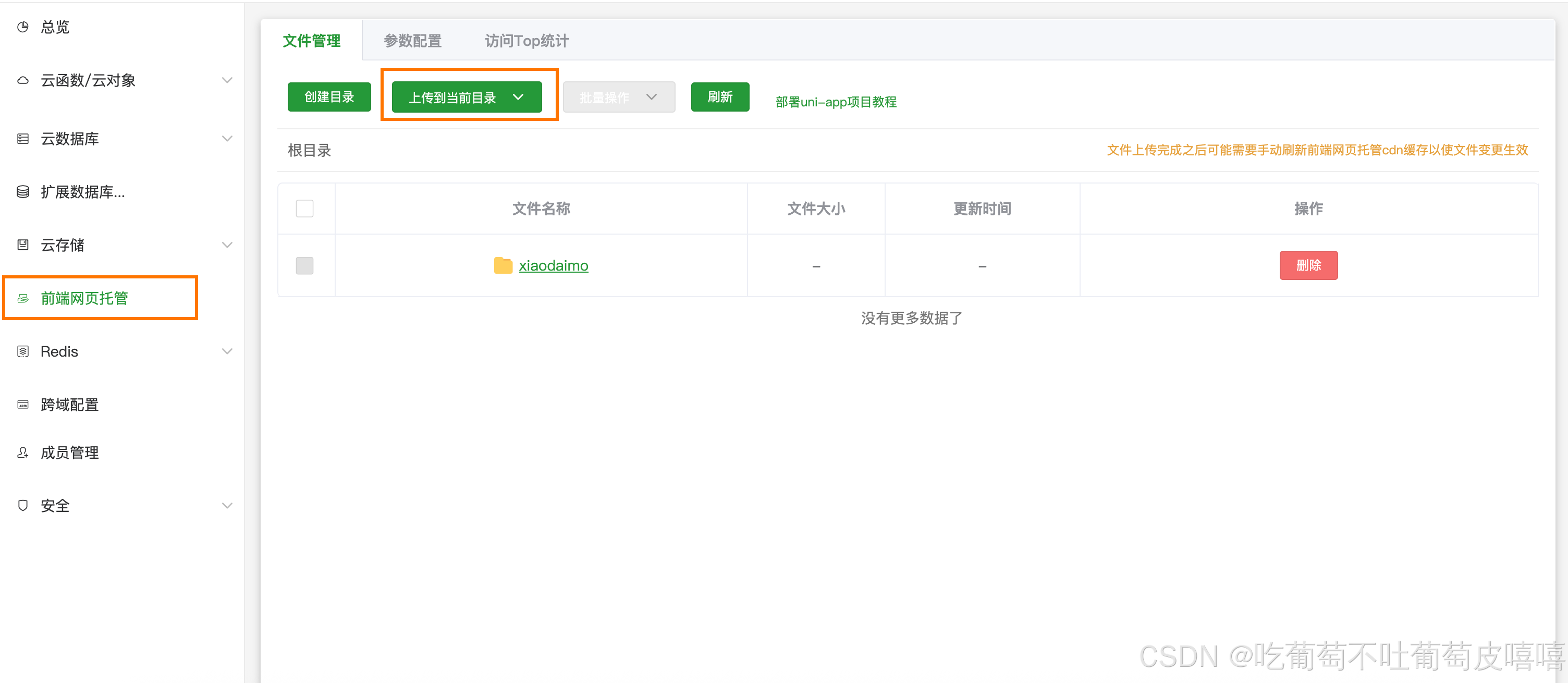The image size is (1568, 683).
Task: Open the 跨域配置 cross-origin config icon
Action: 22,404
